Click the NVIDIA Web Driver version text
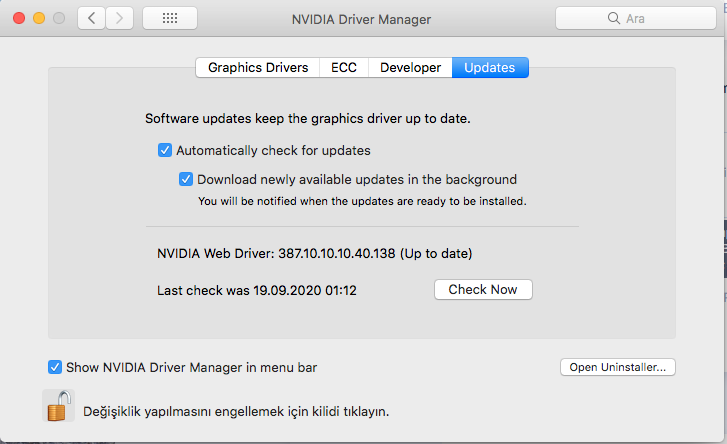Screen dimensions: 727x444 point(315,254)
